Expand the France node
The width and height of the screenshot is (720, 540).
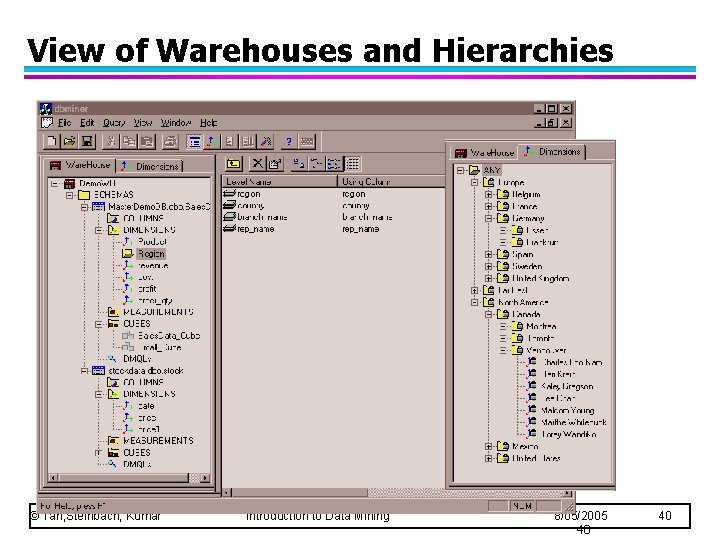pyautogui.click(x=489, y=207)
